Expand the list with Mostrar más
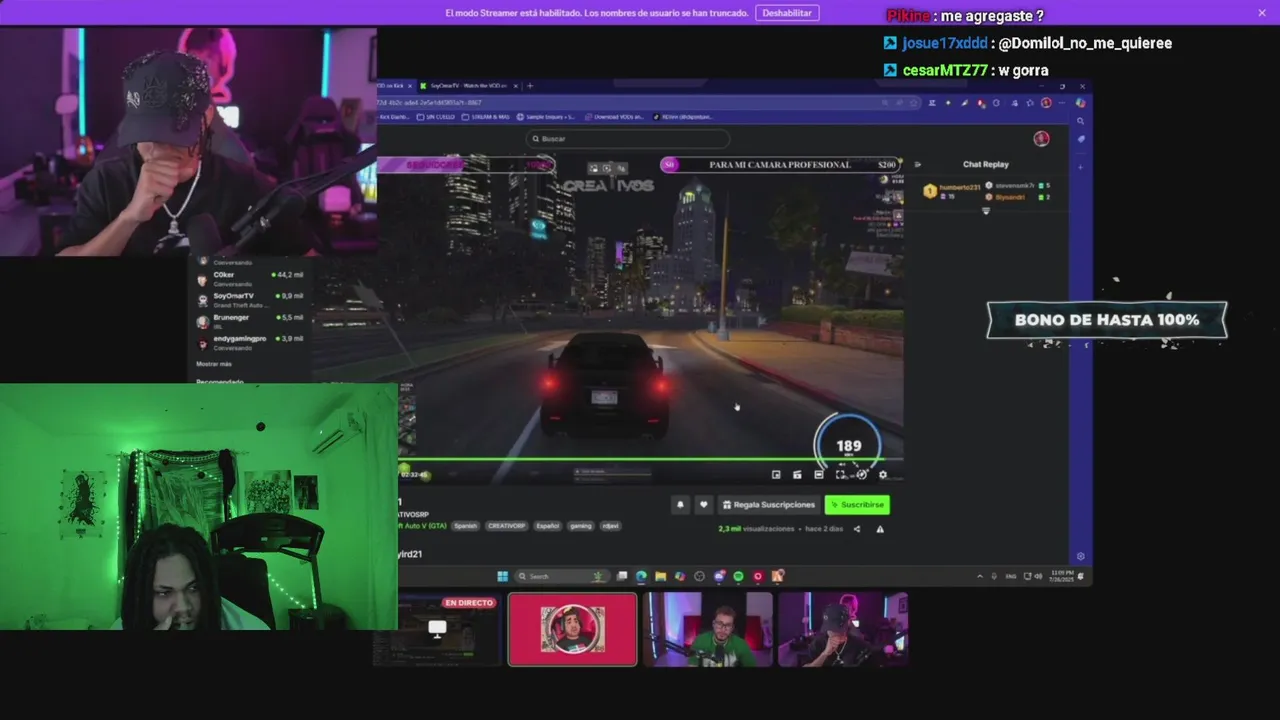Viewport: 1280px width, 720px height. pyautogui.click(x=214, y=364)
